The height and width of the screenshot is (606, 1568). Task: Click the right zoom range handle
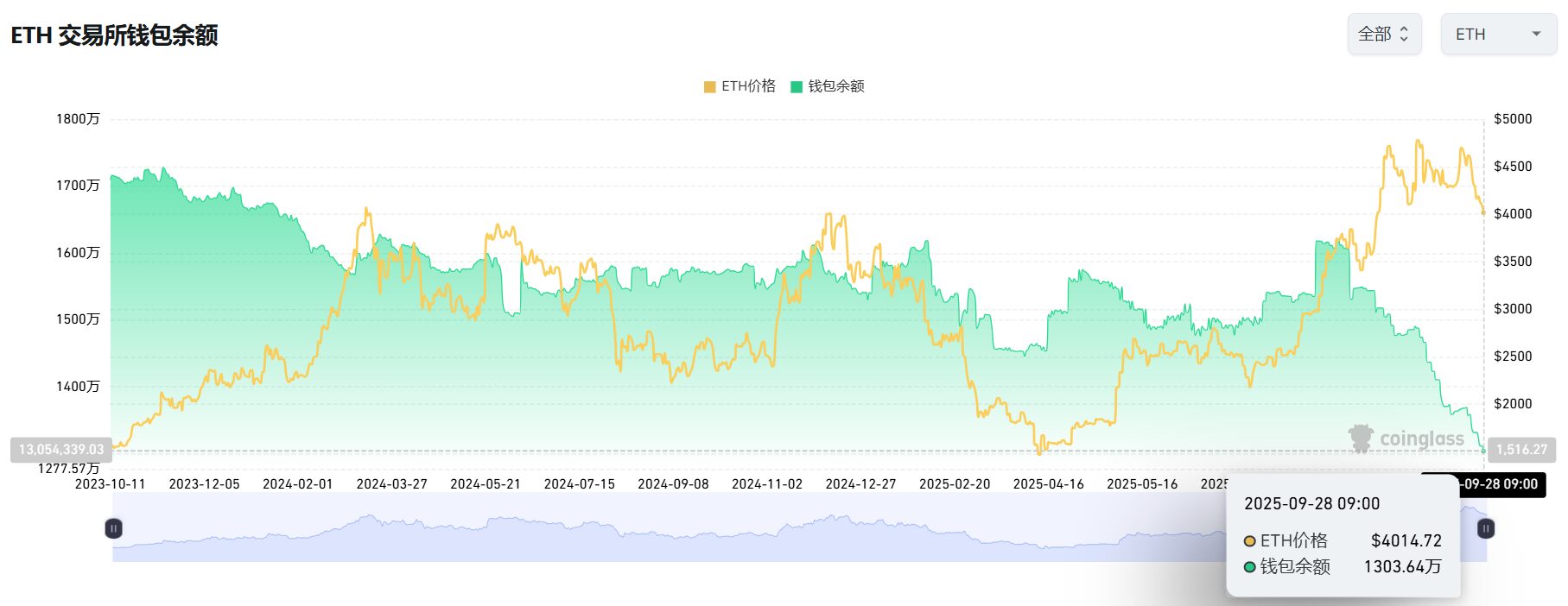pos(1485,528)
